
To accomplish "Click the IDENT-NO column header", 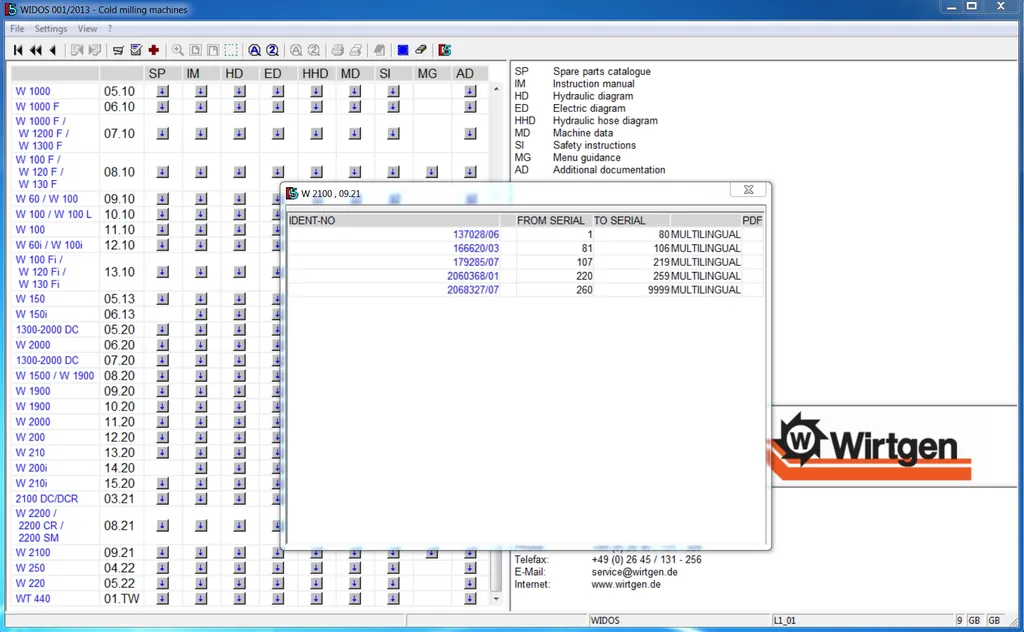I will pos(393,221).
